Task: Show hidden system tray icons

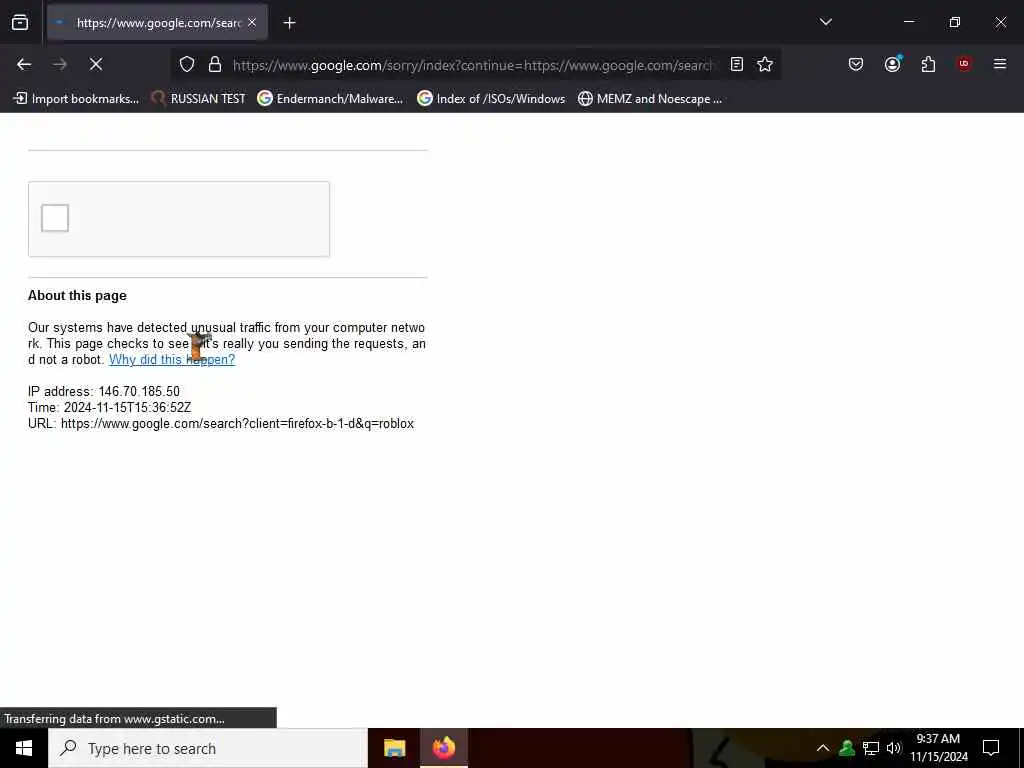Action: click(823, 748)
